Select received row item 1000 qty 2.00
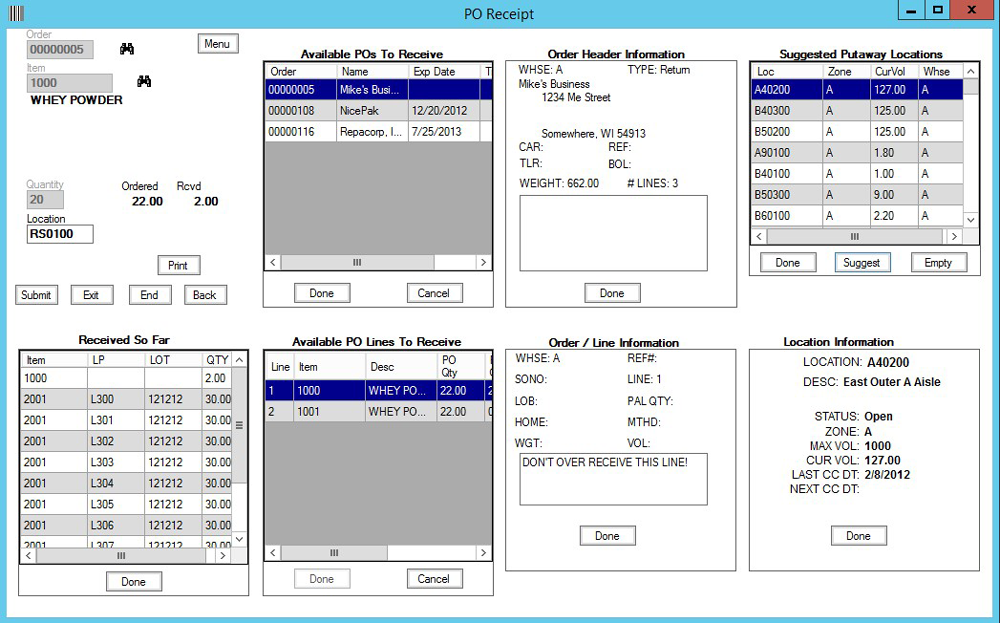The height and width of the screenshot is (623, 1000). point(126,378)
